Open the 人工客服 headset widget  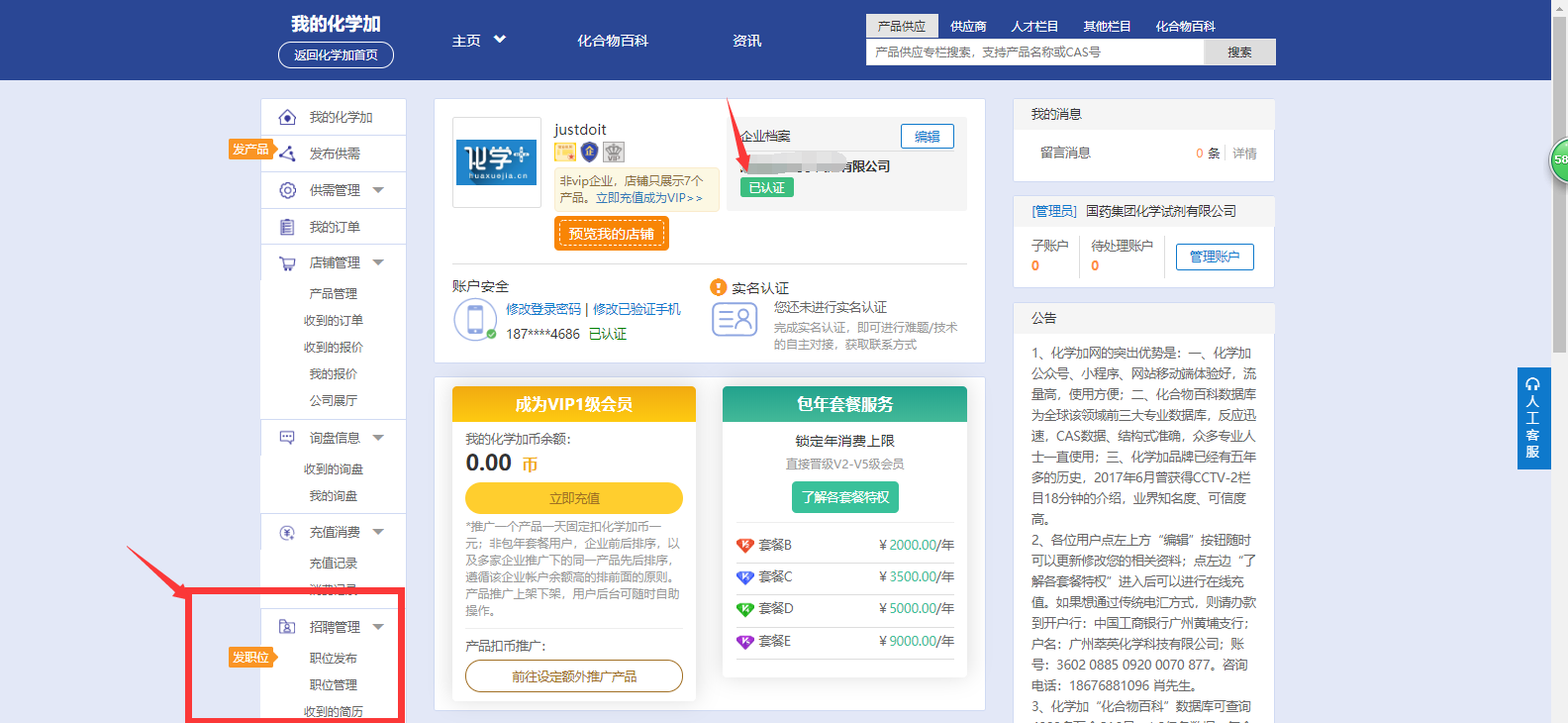(x=1533, y=418)
